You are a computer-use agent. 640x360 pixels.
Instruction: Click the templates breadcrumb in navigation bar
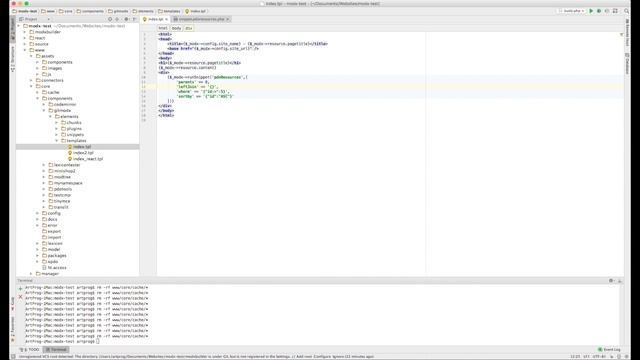[169, 11]
